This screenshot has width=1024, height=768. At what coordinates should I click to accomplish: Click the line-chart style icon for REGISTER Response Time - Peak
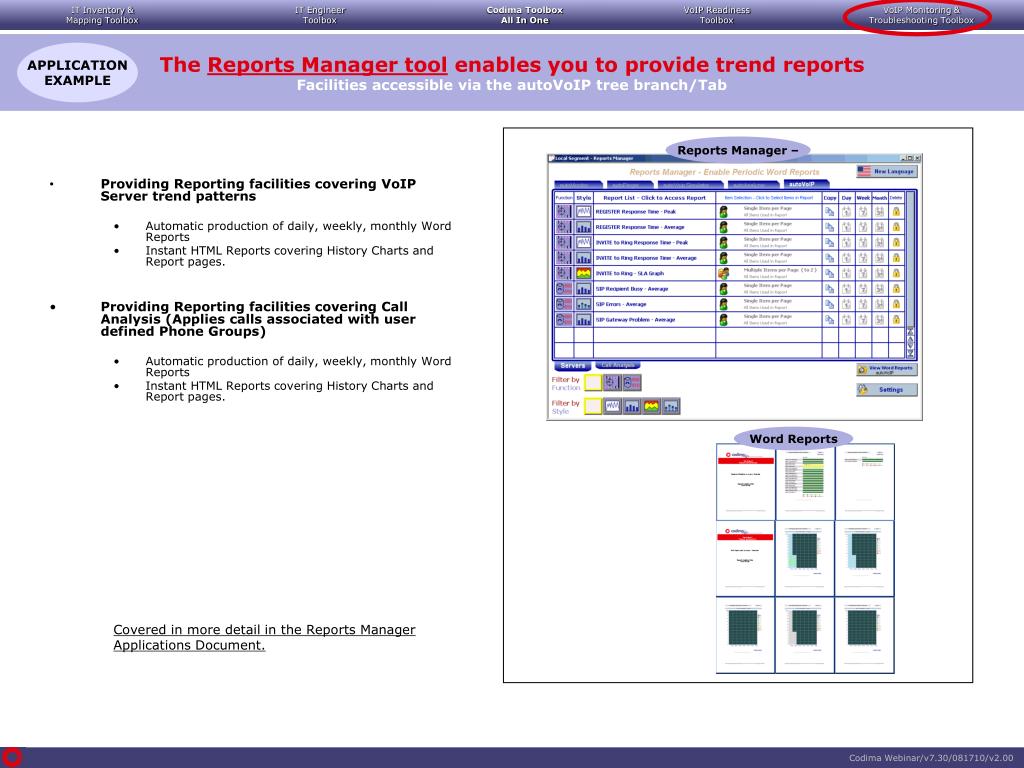pyautogui.click(x=583, y=212)
